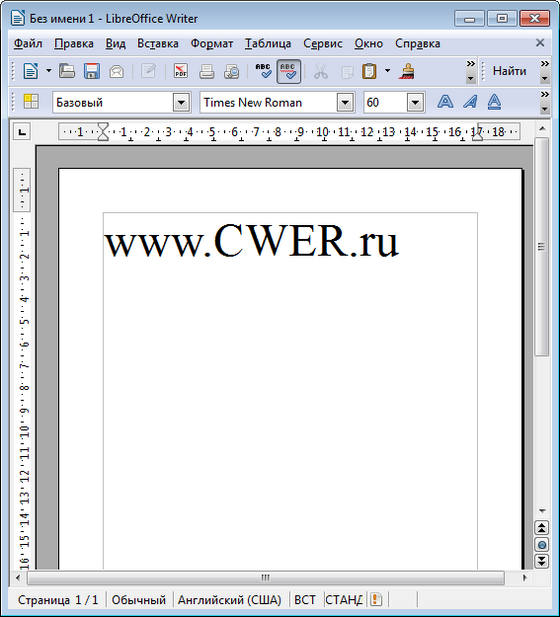Screen dimensions: 560x617
Task: Click the Найти search field
Action: pyautogui.click(x=510, y=71)
